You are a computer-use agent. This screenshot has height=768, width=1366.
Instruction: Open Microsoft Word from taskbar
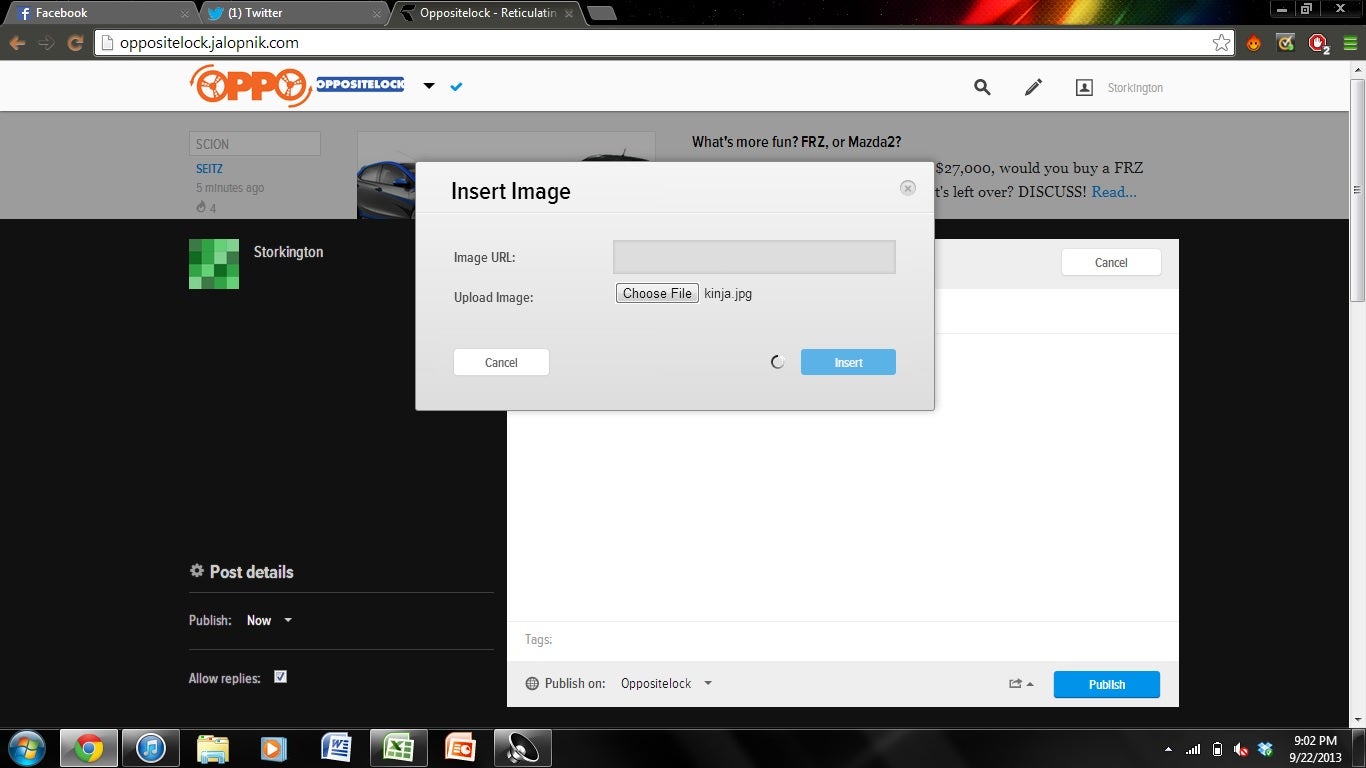(336, 748)
